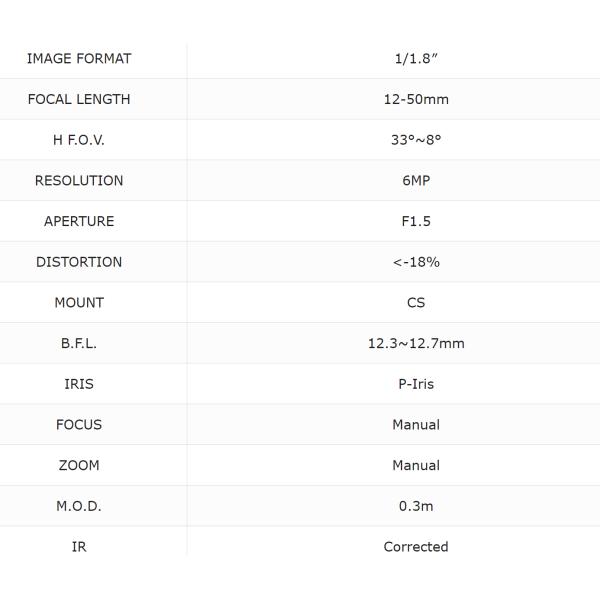
Task: Click the FOCUS row's Manual value
Action: pos(416,424)
